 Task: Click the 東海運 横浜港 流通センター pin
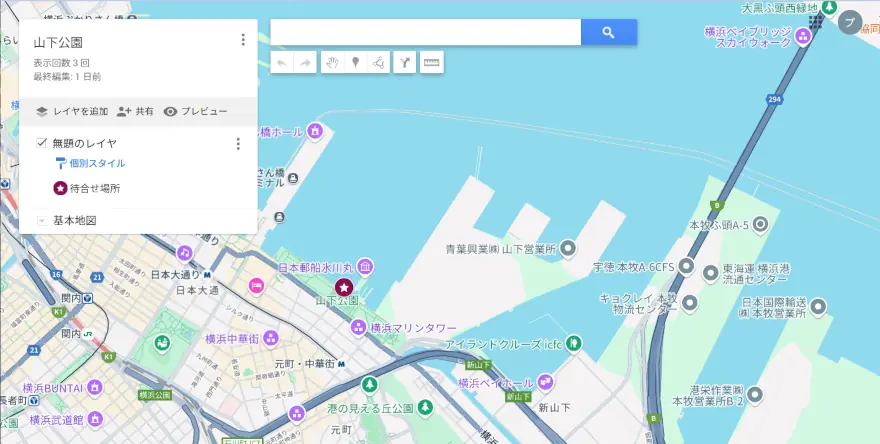(x=711, y=273)
